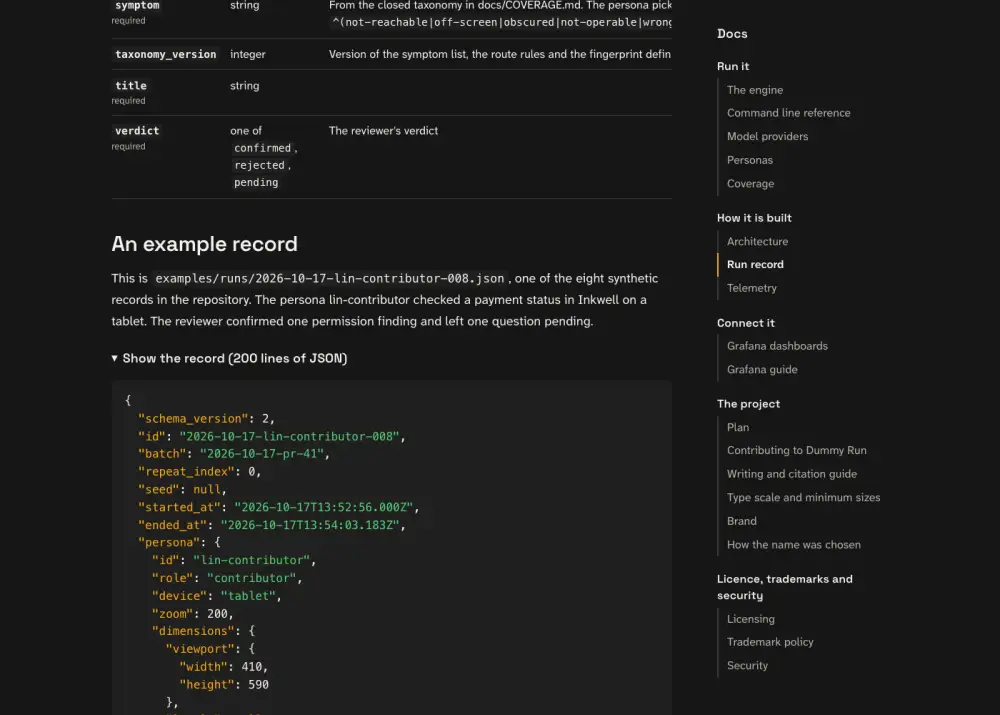Open the Personas docs link
1000x715 pixels.
[x=749, y=160]
